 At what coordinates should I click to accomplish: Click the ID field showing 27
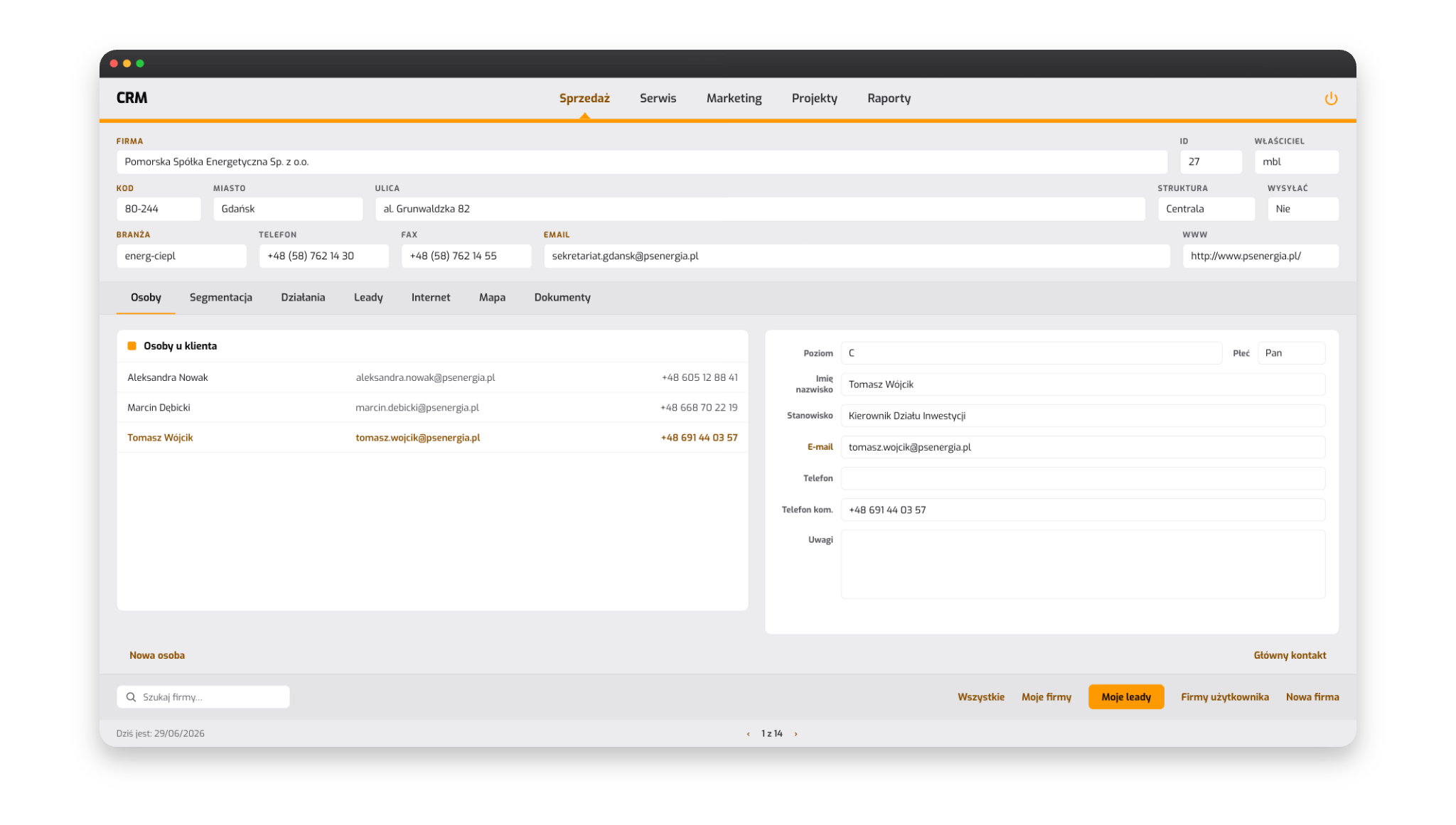click(x=1211, y=162)
